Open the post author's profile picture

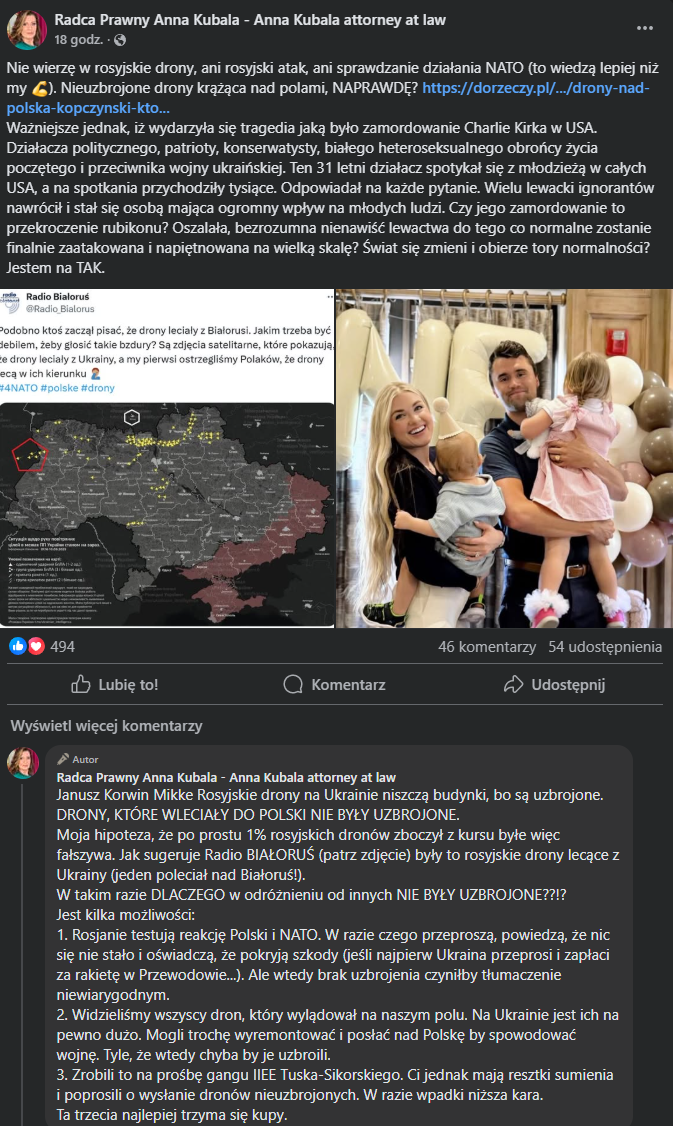27,29
